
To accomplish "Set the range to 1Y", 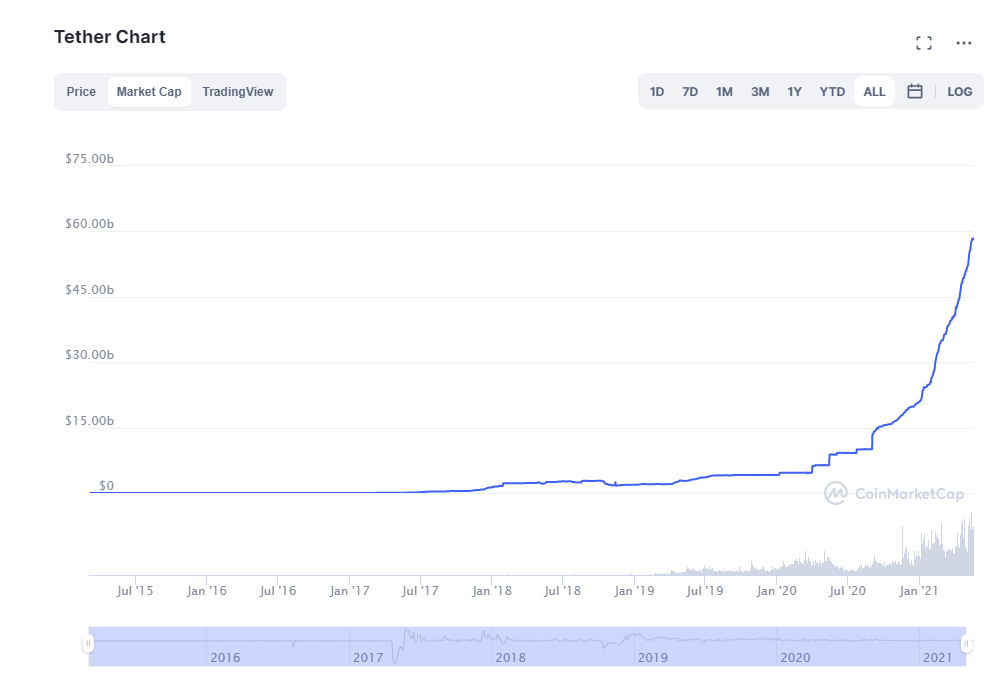I will (794, 92).
